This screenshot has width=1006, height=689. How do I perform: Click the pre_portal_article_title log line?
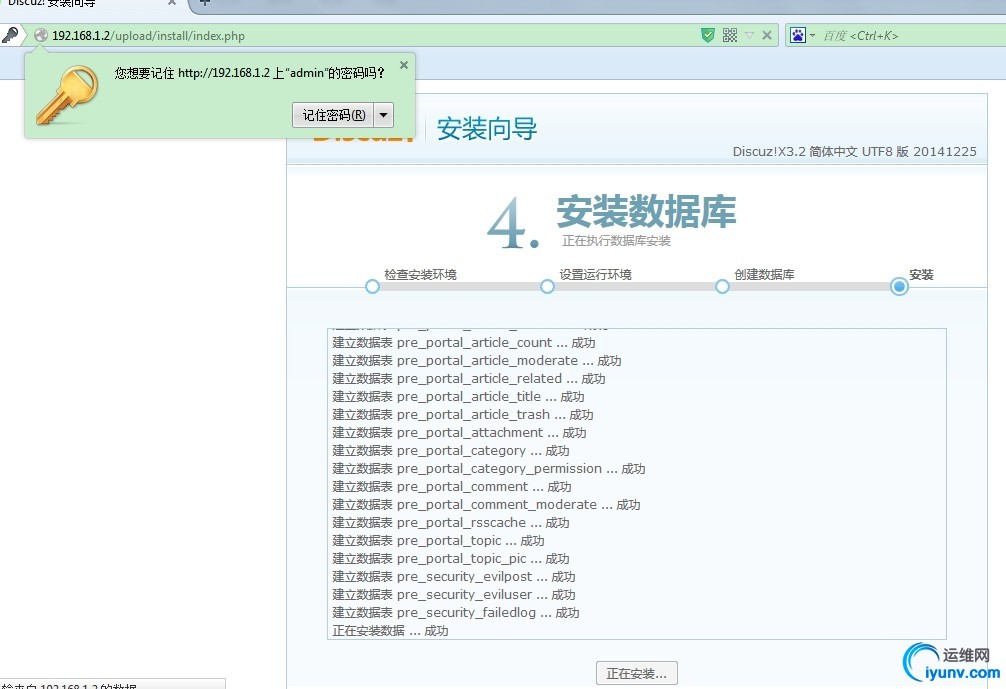[458, 396]
